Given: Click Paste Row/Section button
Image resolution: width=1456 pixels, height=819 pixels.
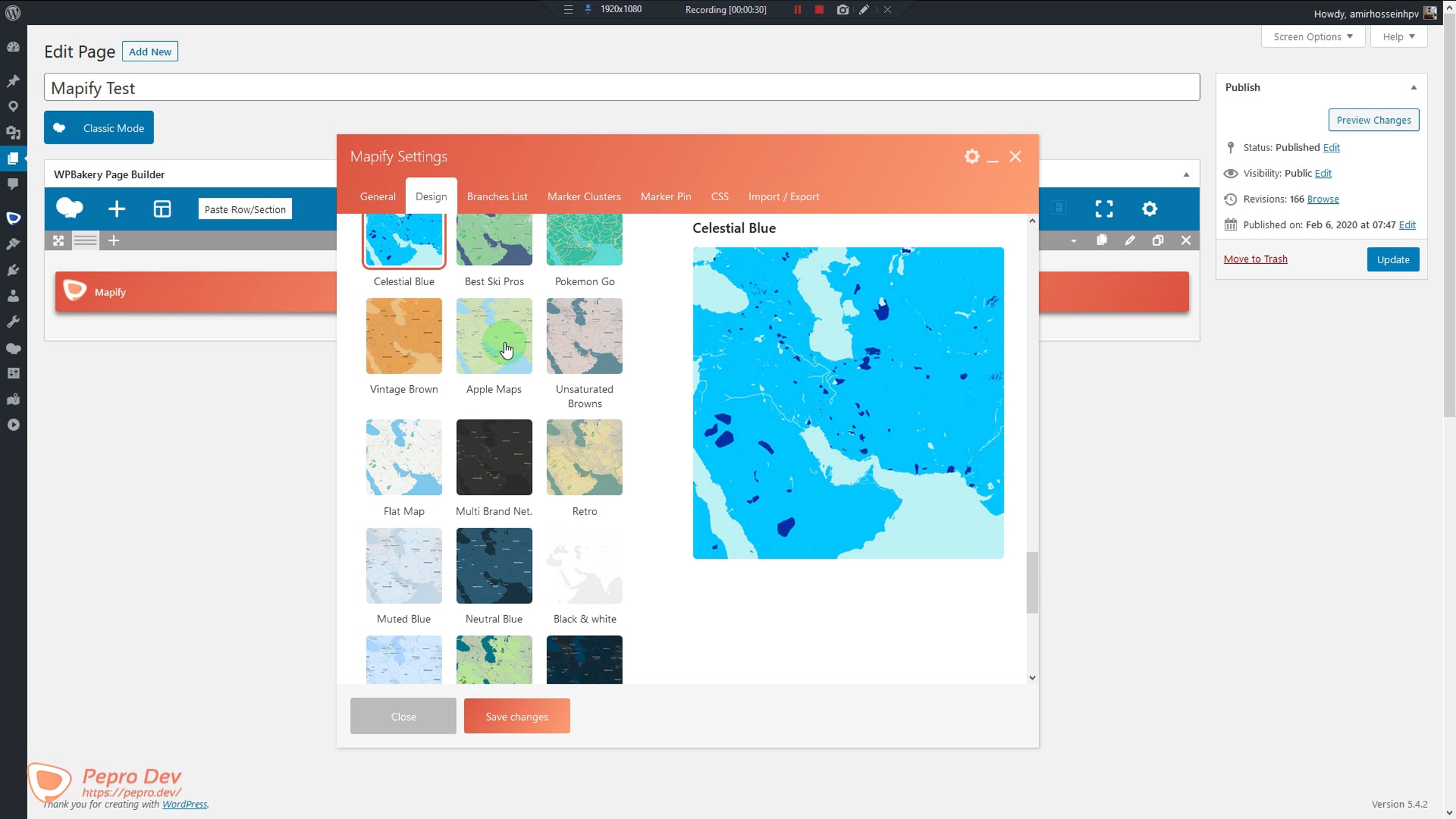Looking at the screenshot, I should (245, 209).
